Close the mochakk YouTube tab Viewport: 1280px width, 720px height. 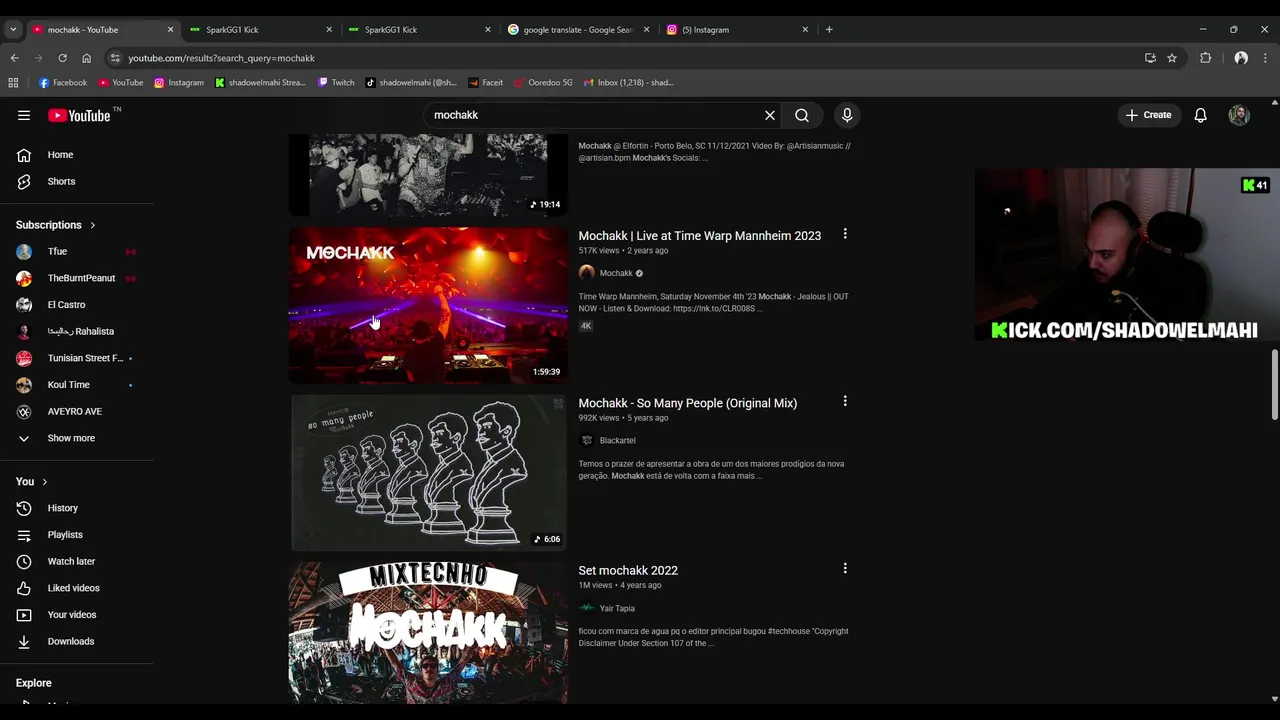pos(170,30)
